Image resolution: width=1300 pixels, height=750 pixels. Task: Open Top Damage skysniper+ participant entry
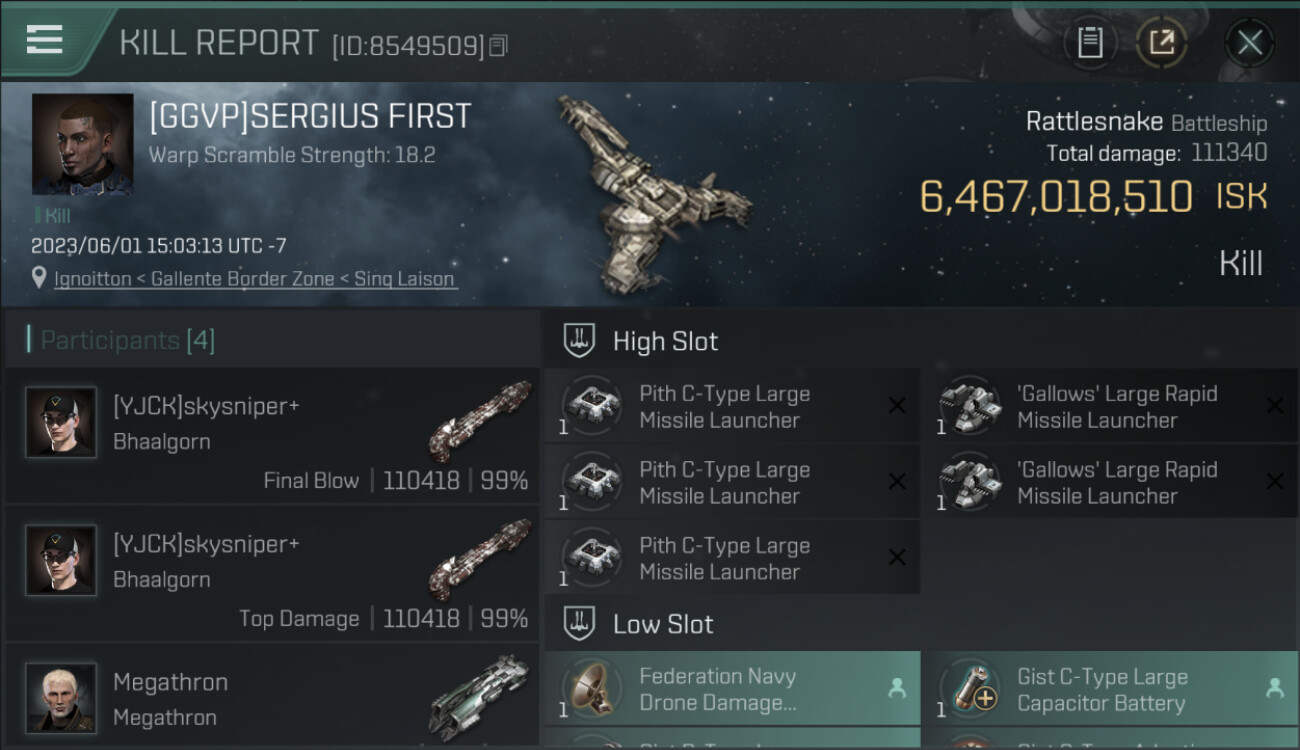coord(272,573)
